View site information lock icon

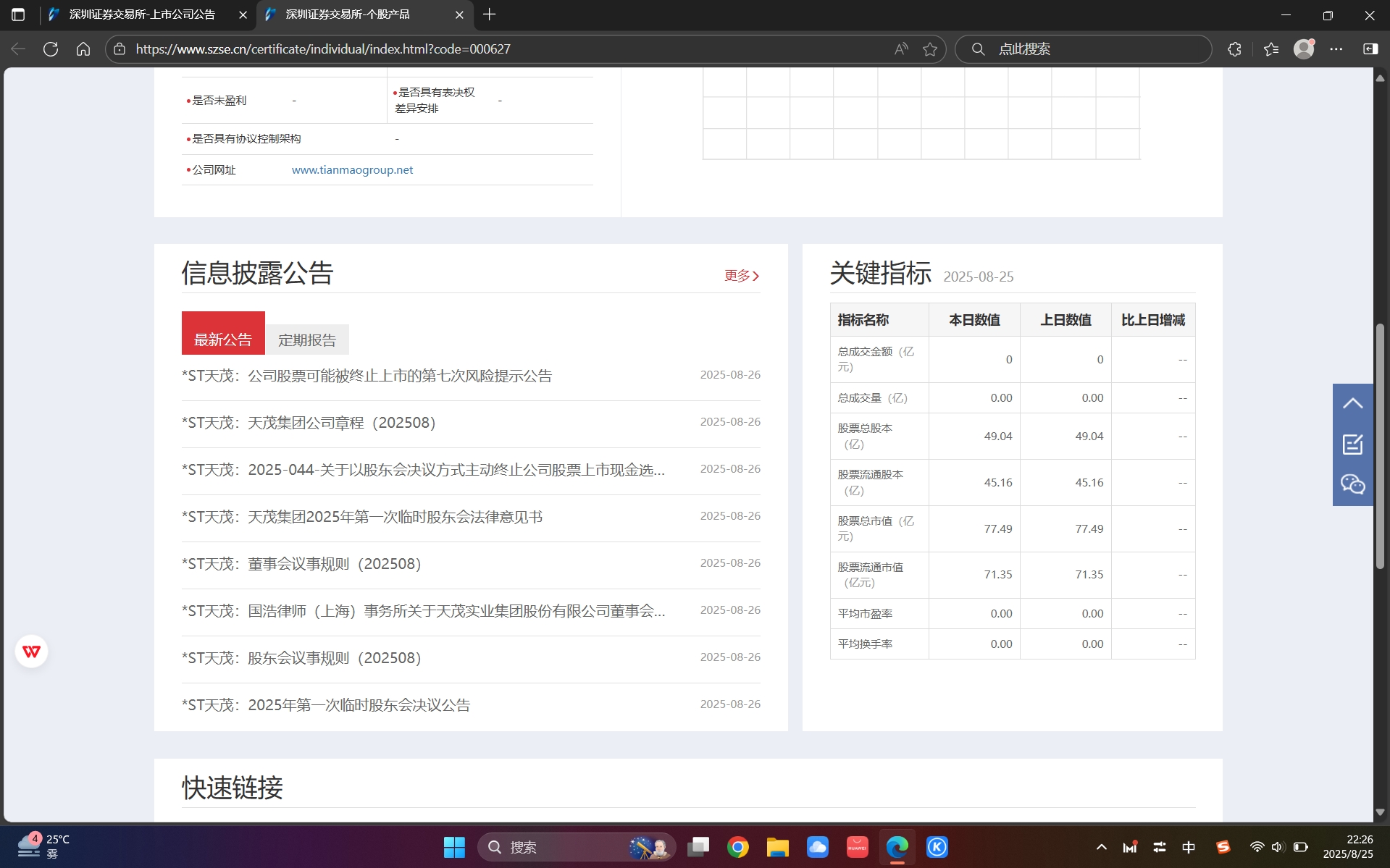click(120, 49)
